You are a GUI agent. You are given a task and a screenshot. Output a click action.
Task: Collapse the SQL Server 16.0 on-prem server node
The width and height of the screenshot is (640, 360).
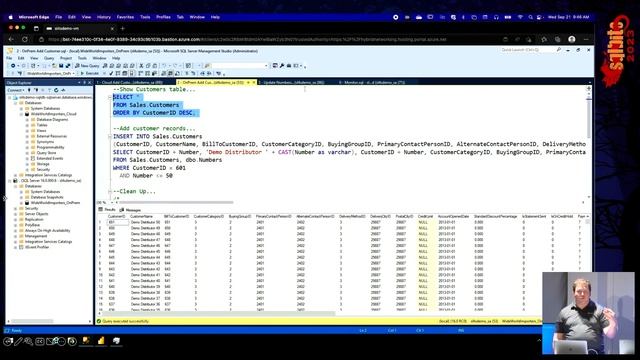(x=10, y=180)
